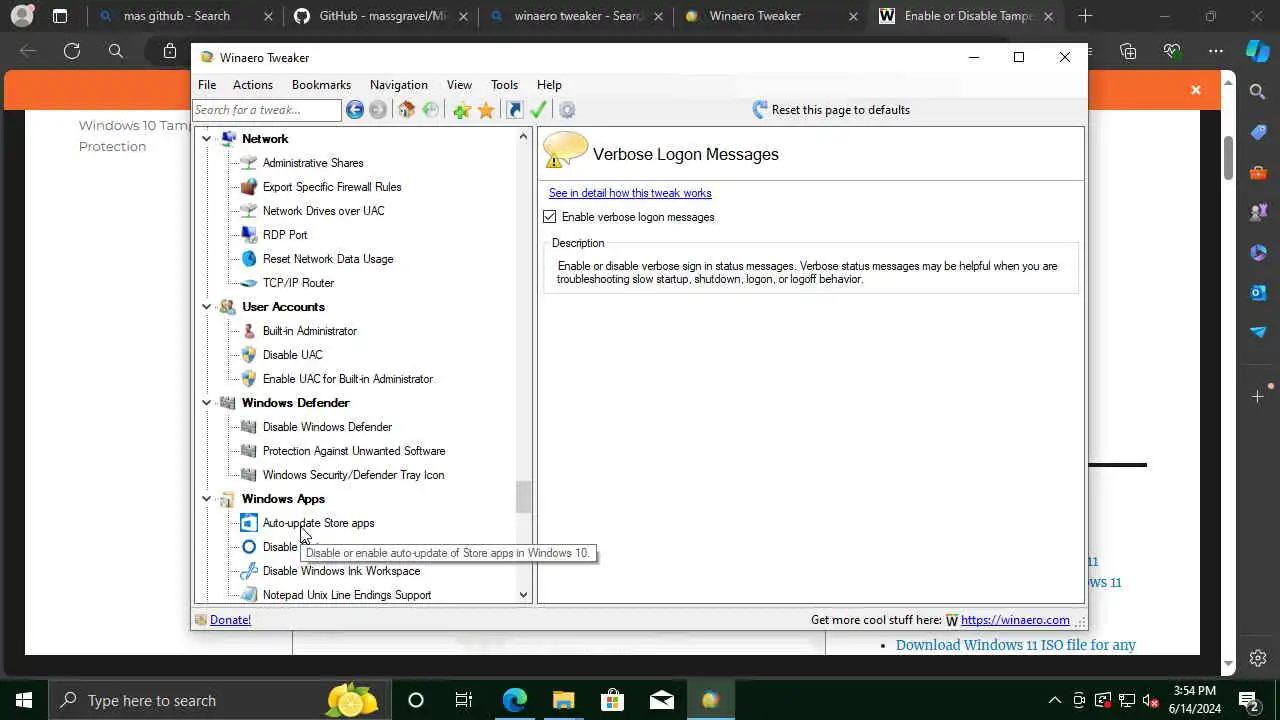Click Microsoft Edge in the taskbar

514,700
